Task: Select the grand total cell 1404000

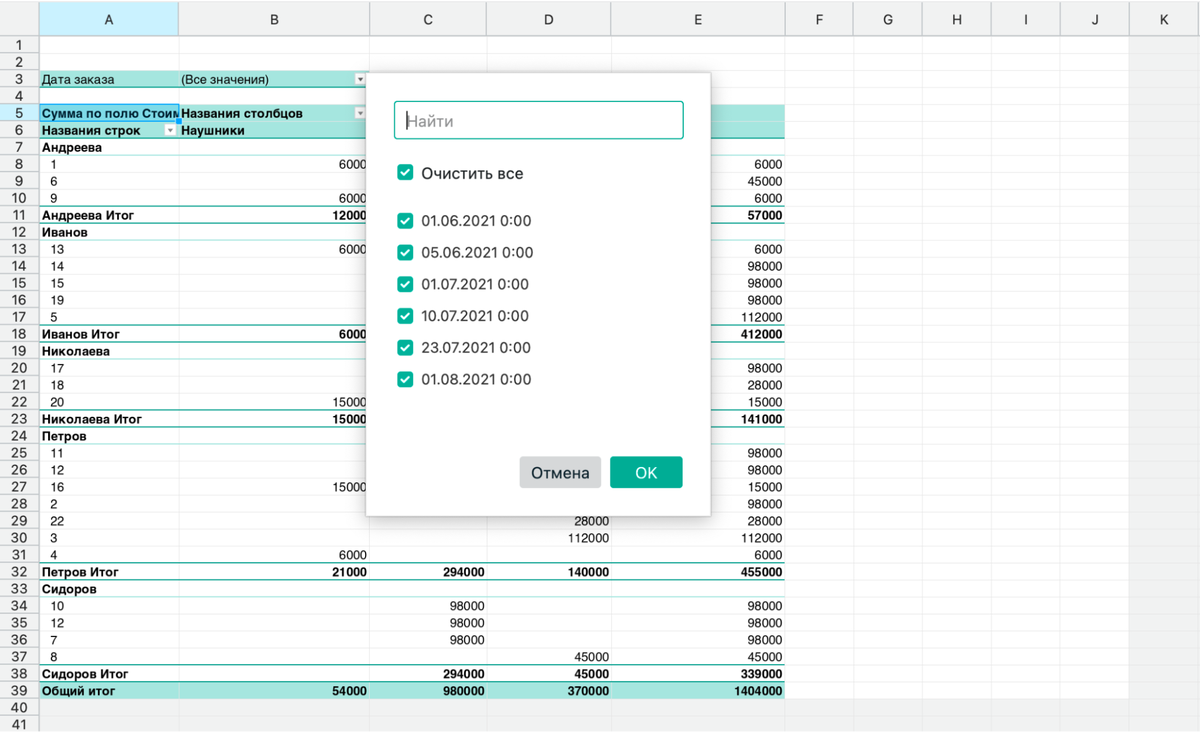Action: [698, 691]
